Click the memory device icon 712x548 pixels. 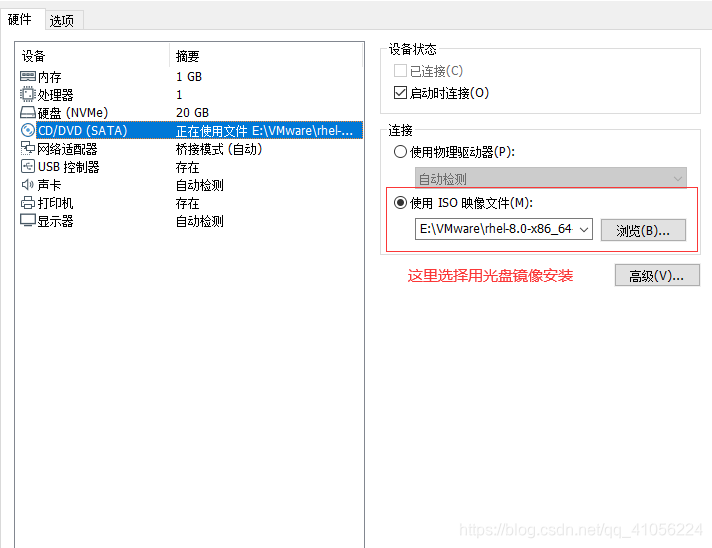[28, 76]
